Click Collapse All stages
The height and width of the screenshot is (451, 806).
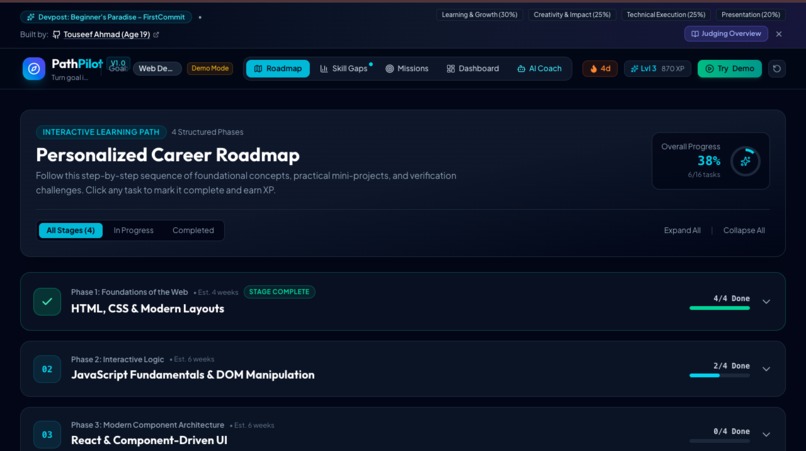coord(744,230)
